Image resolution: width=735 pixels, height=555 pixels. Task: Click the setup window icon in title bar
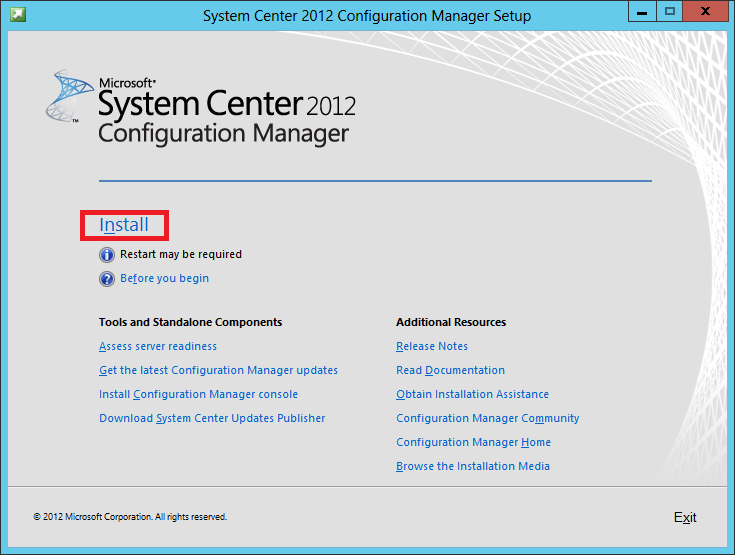point(18,15)
